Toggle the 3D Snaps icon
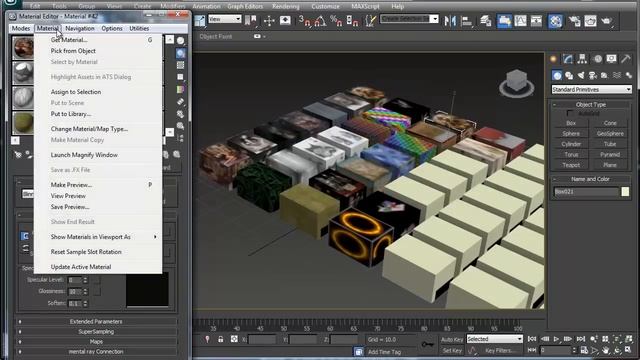Viewport: 640px width, 360px height. click(304, 20)
